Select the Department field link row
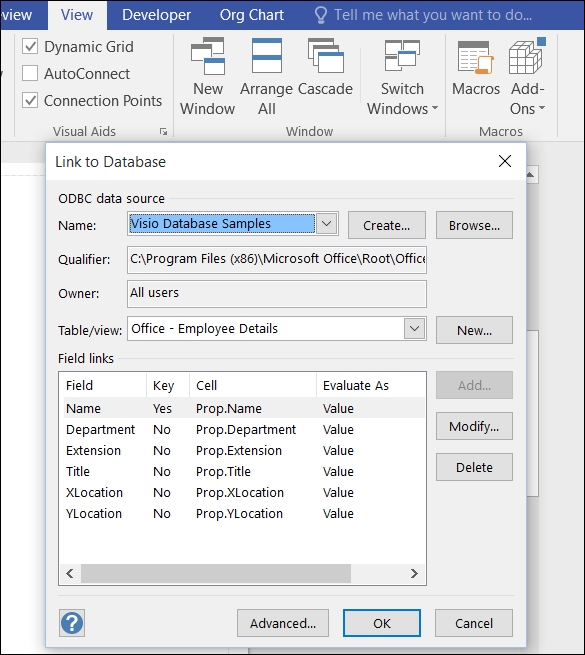 point(244,429)
